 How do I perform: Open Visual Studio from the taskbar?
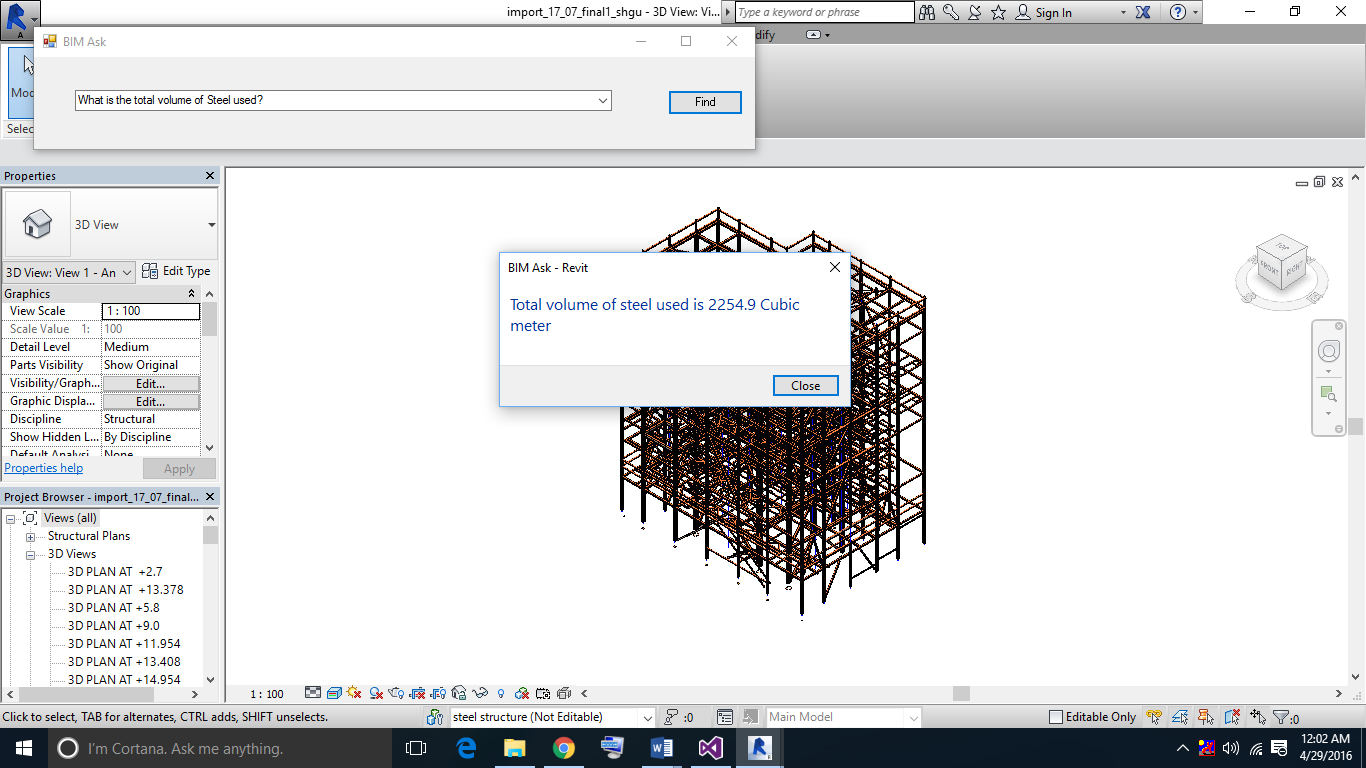710,748
